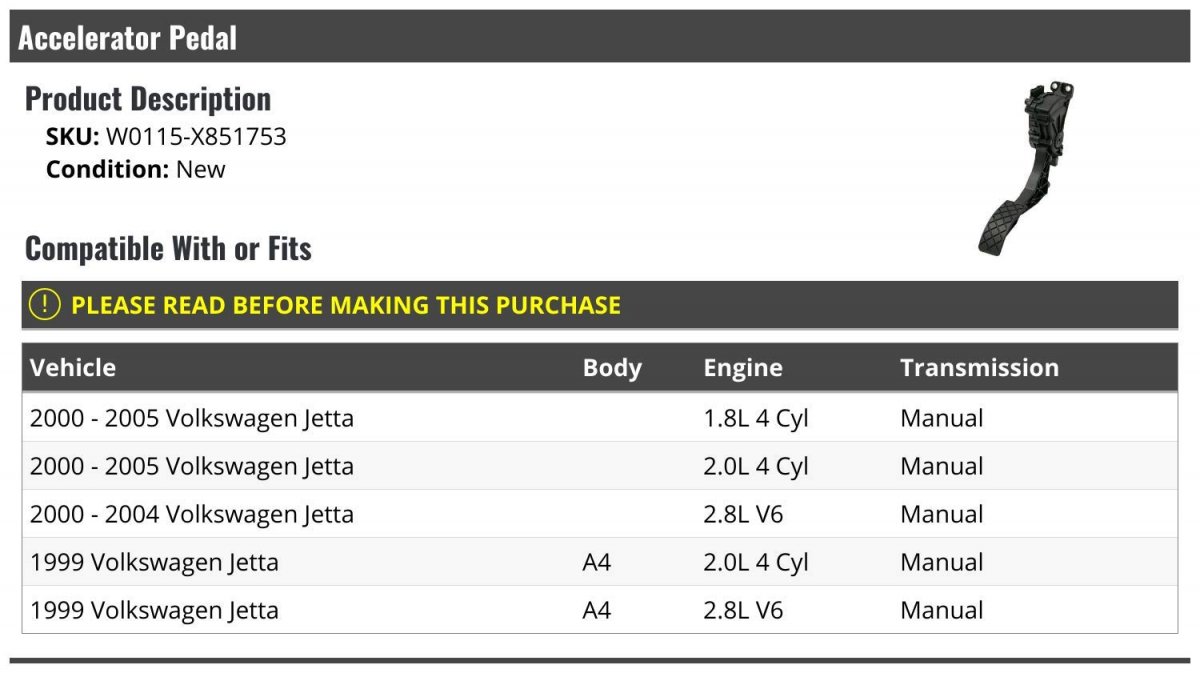Image resolution: width=1200 pixels, height=673 pixels.
Task: Click the Compatible With or Fits heading
Action: tap(168, 248)
